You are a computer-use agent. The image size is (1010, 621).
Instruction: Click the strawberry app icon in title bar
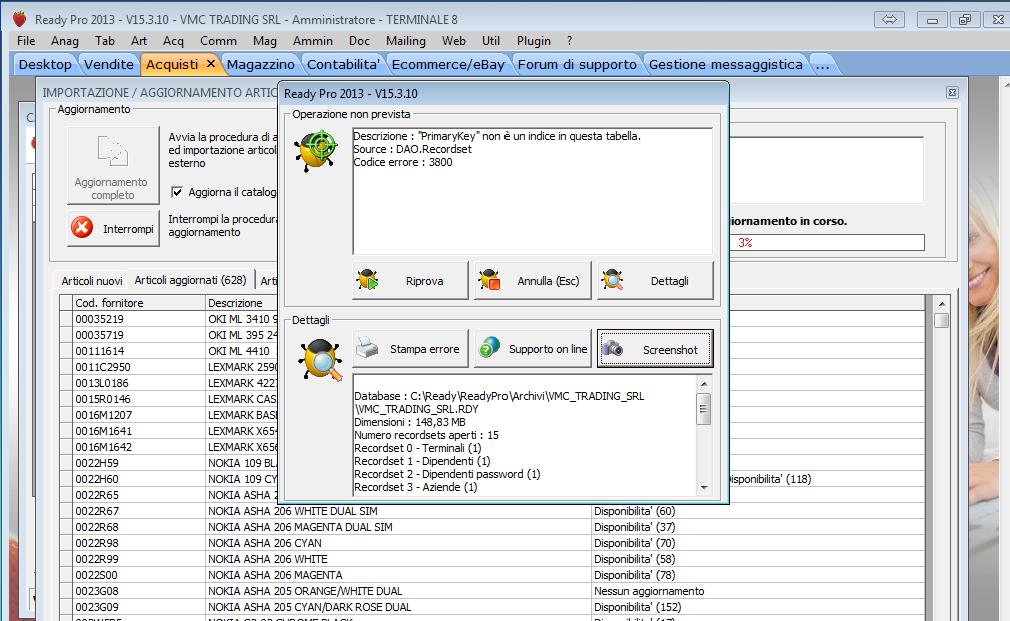click(19, 19)
